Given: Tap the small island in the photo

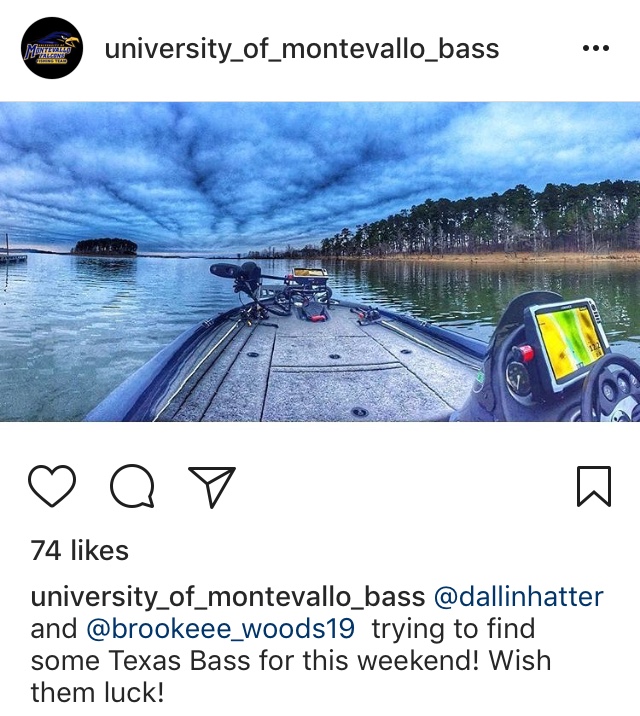Looking at the screenshot, I should coord(105,247).
